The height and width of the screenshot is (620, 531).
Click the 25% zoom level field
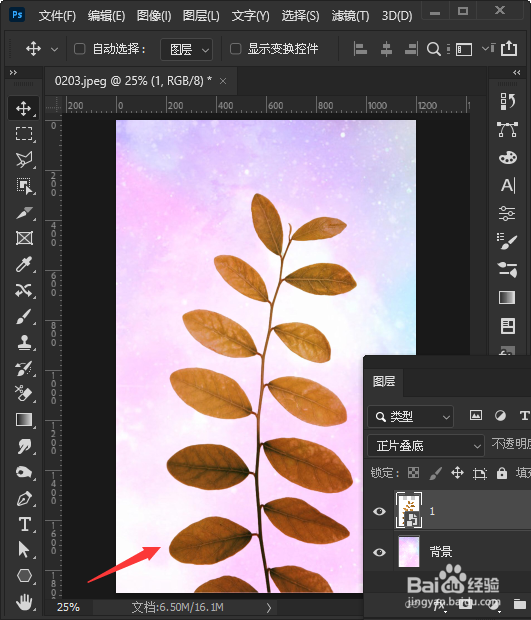click(x=68, y=607)
